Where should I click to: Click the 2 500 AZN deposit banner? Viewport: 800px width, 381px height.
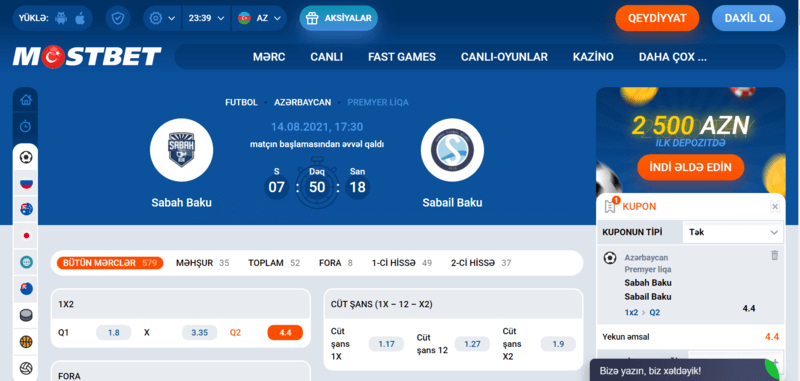coord(691,140)
